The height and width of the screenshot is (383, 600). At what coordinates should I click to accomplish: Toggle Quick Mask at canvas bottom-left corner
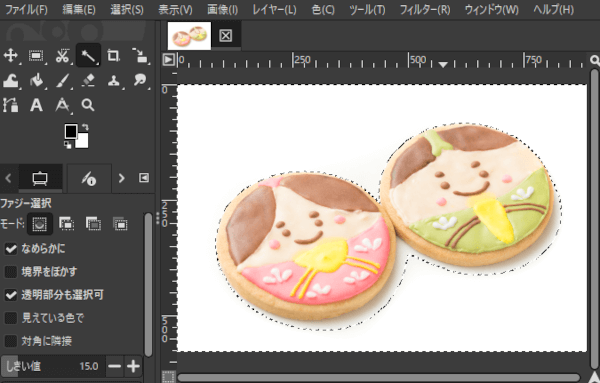[x=168, y=376]
